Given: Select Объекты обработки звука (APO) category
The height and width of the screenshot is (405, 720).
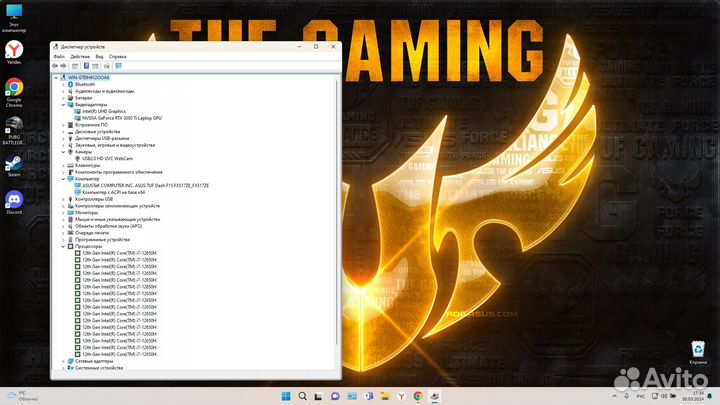Looking at the screenshot, I should (108, 226).
